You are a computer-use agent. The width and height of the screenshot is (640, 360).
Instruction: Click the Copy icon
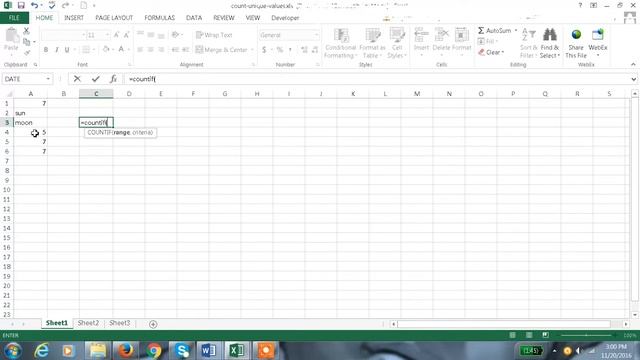[x=27, y=42]
